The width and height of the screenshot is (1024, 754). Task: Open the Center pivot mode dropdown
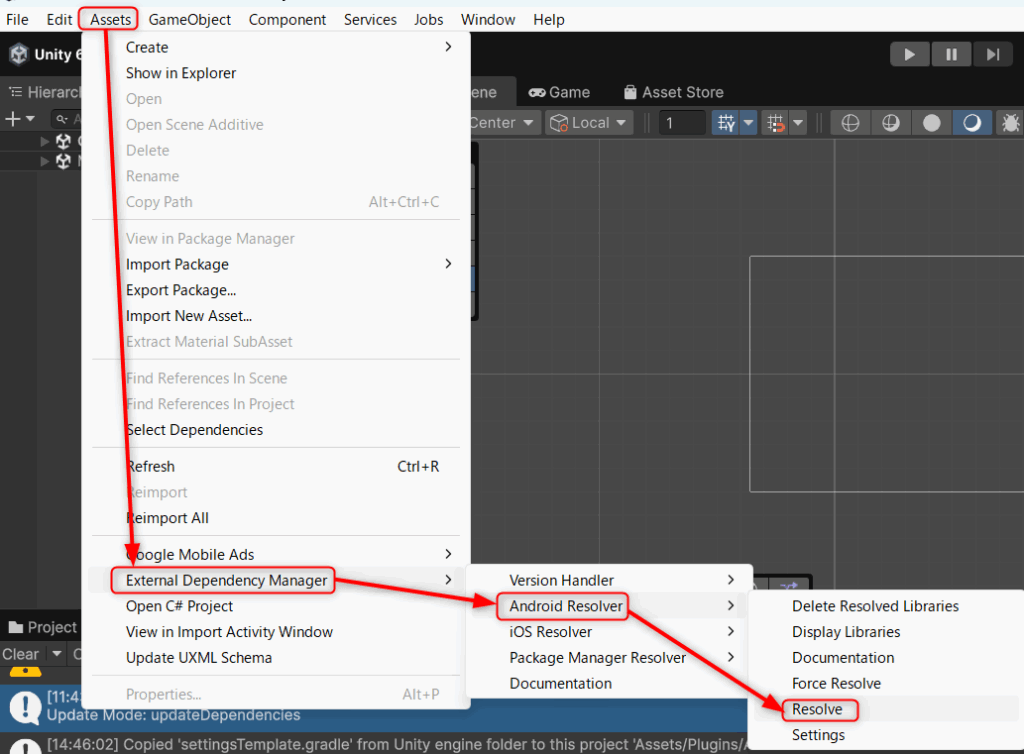click(x=505, y=123)
